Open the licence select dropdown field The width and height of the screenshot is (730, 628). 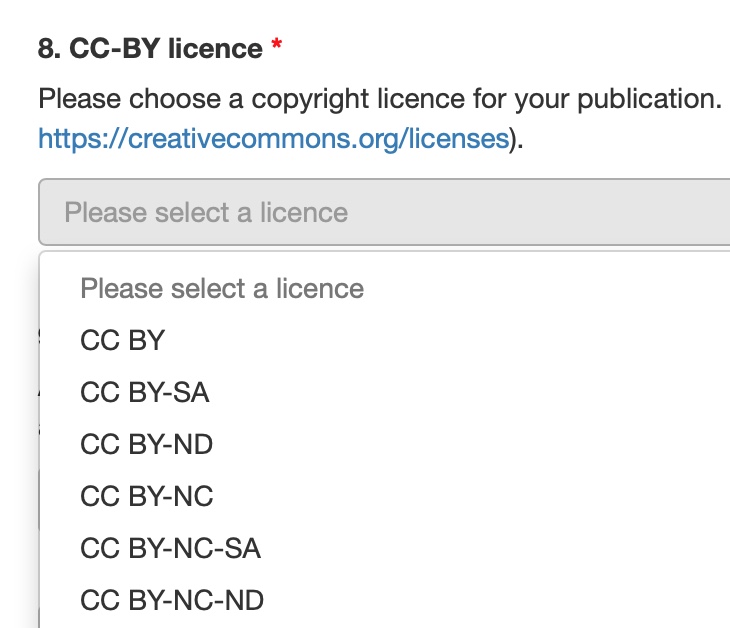point(385,212)
